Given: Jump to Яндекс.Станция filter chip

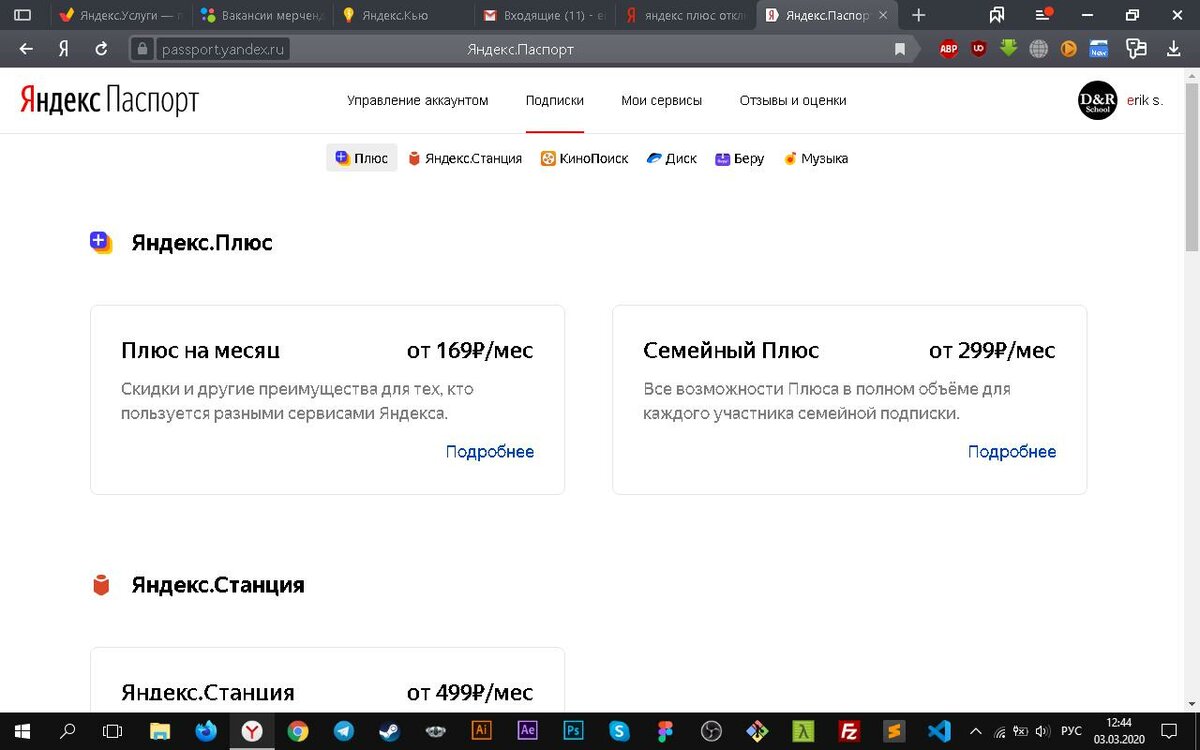Looking at the screenshot, I should coord(465,158).
